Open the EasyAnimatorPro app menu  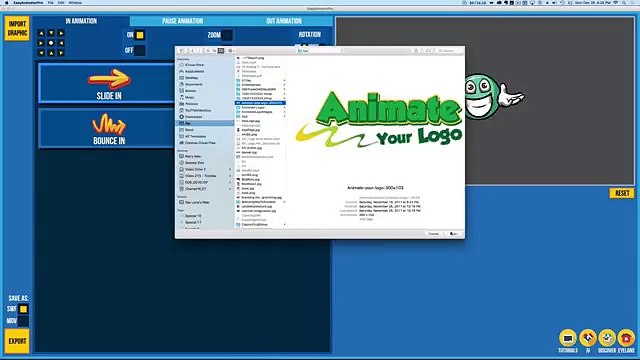coord(28,2)
